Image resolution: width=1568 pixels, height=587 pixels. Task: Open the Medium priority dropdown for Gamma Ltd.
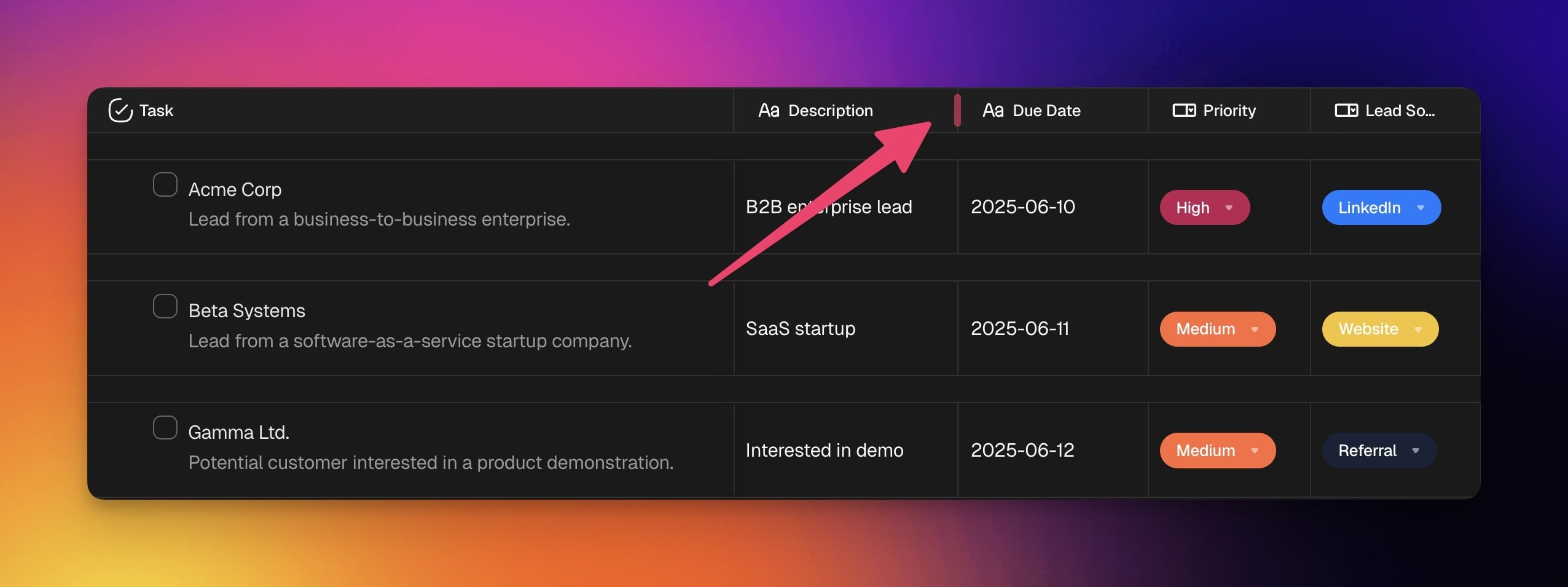pos(1217,451)
